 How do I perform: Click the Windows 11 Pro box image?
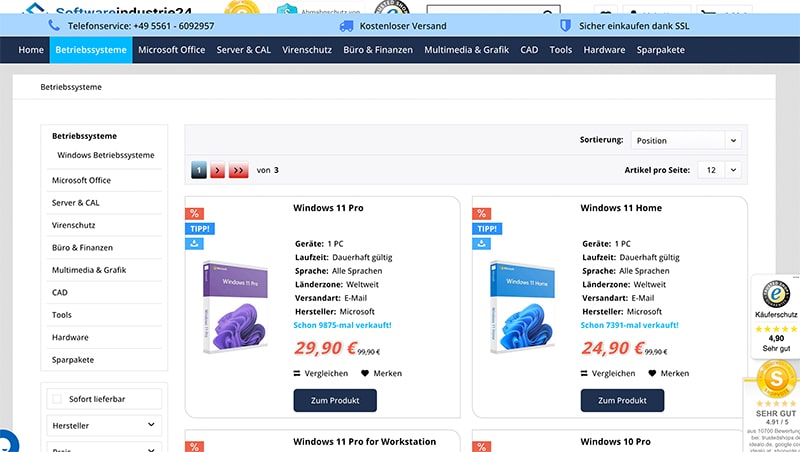coord(235,307)
